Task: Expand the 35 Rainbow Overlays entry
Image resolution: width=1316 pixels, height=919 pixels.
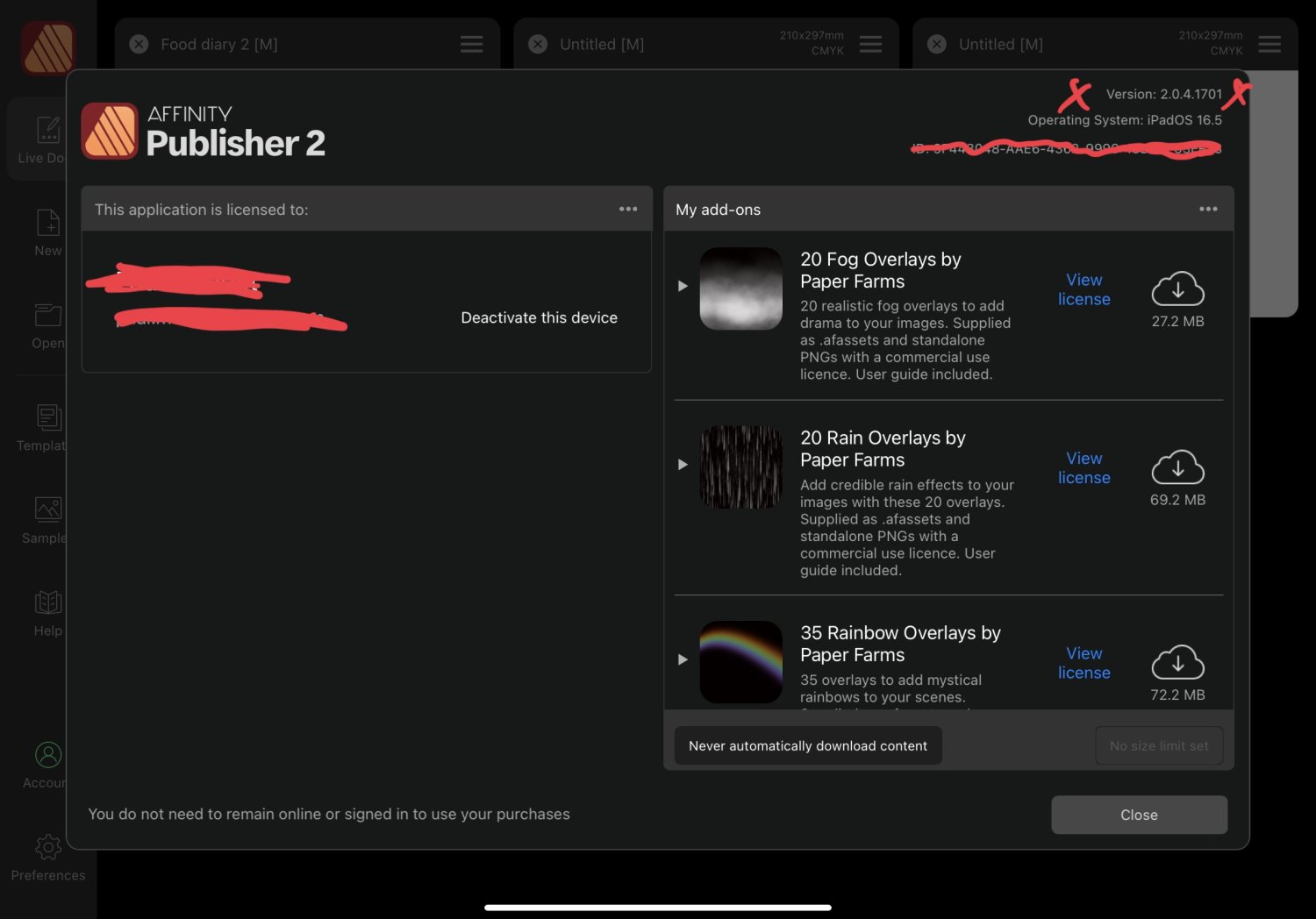Action: click(683, 659)
